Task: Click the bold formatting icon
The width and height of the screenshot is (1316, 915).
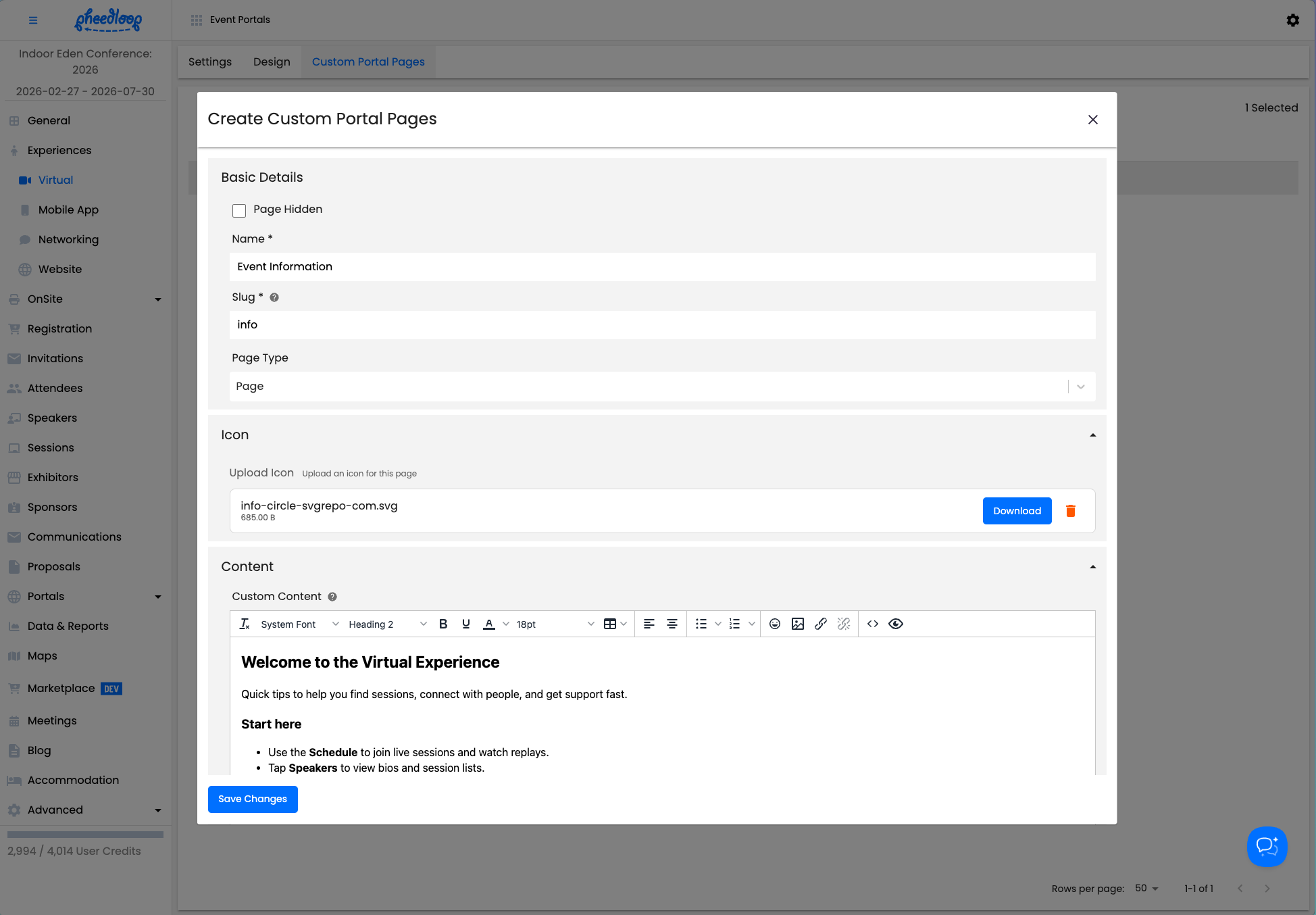Action: click(443, 624)
